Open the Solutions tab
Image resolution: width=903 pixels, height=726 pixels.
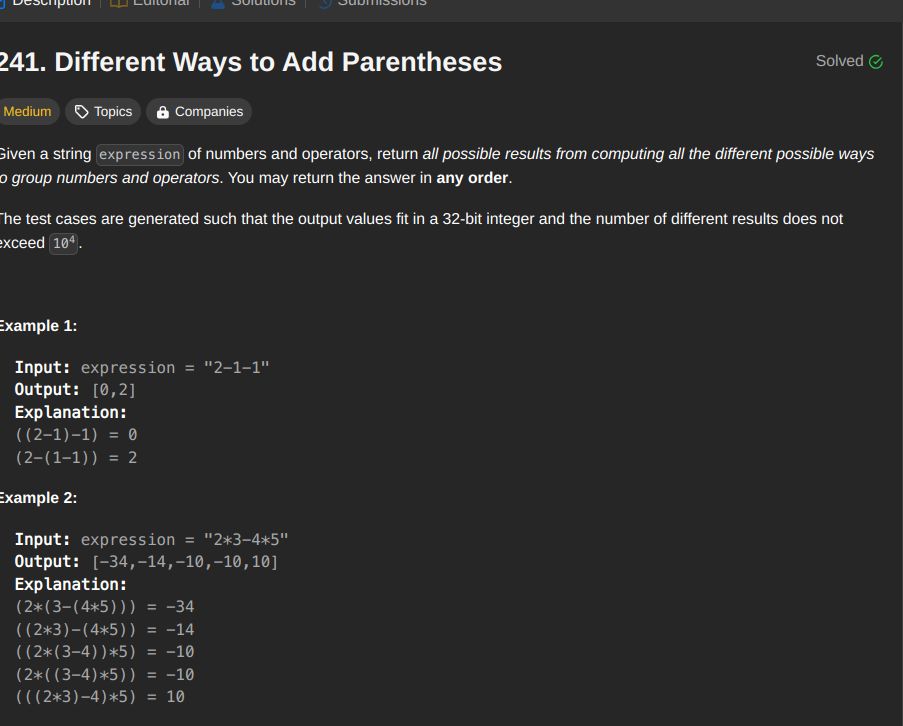pyautogui.click(x=253, y=3)
